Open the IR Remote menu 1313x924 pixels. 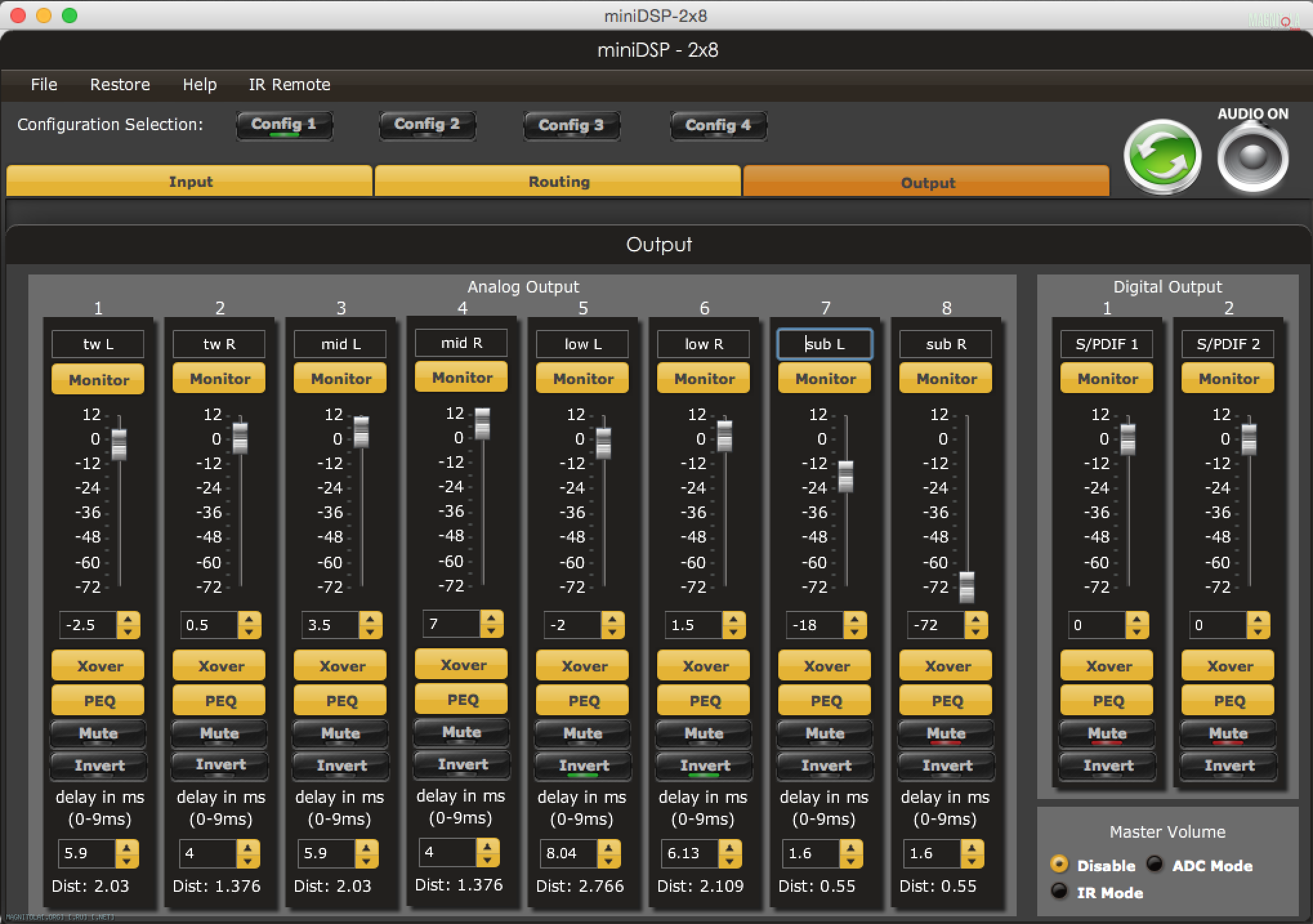[289, 84]
